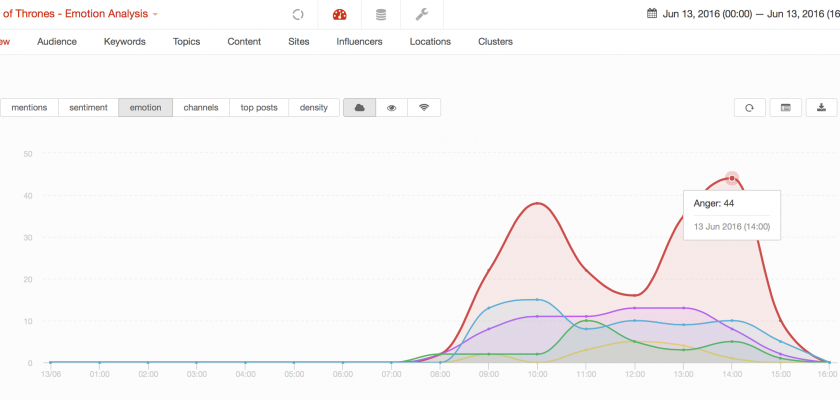Download the chart using download icon
Screen dimensions: 840x400
click(821, 108)
